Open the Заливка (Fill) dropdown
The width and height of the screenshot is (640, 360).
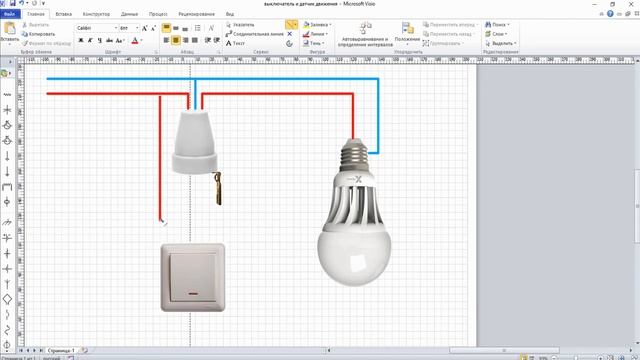pyautogui.click(x=317, y=24)
